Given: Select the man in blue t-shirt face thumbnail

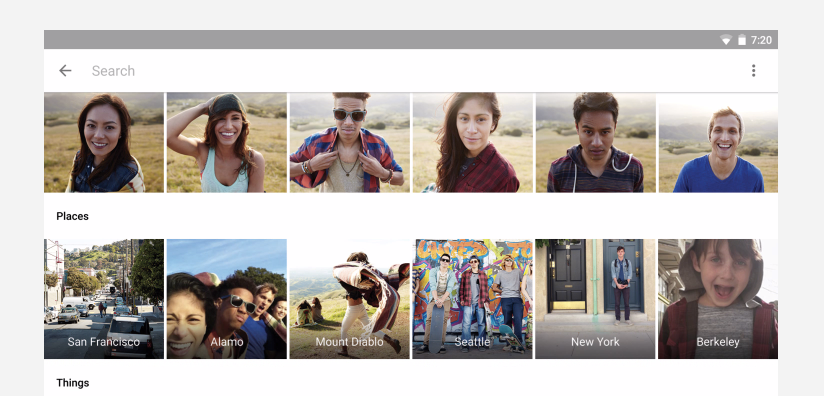Looking at the screenshot, I should coord(718,142).
